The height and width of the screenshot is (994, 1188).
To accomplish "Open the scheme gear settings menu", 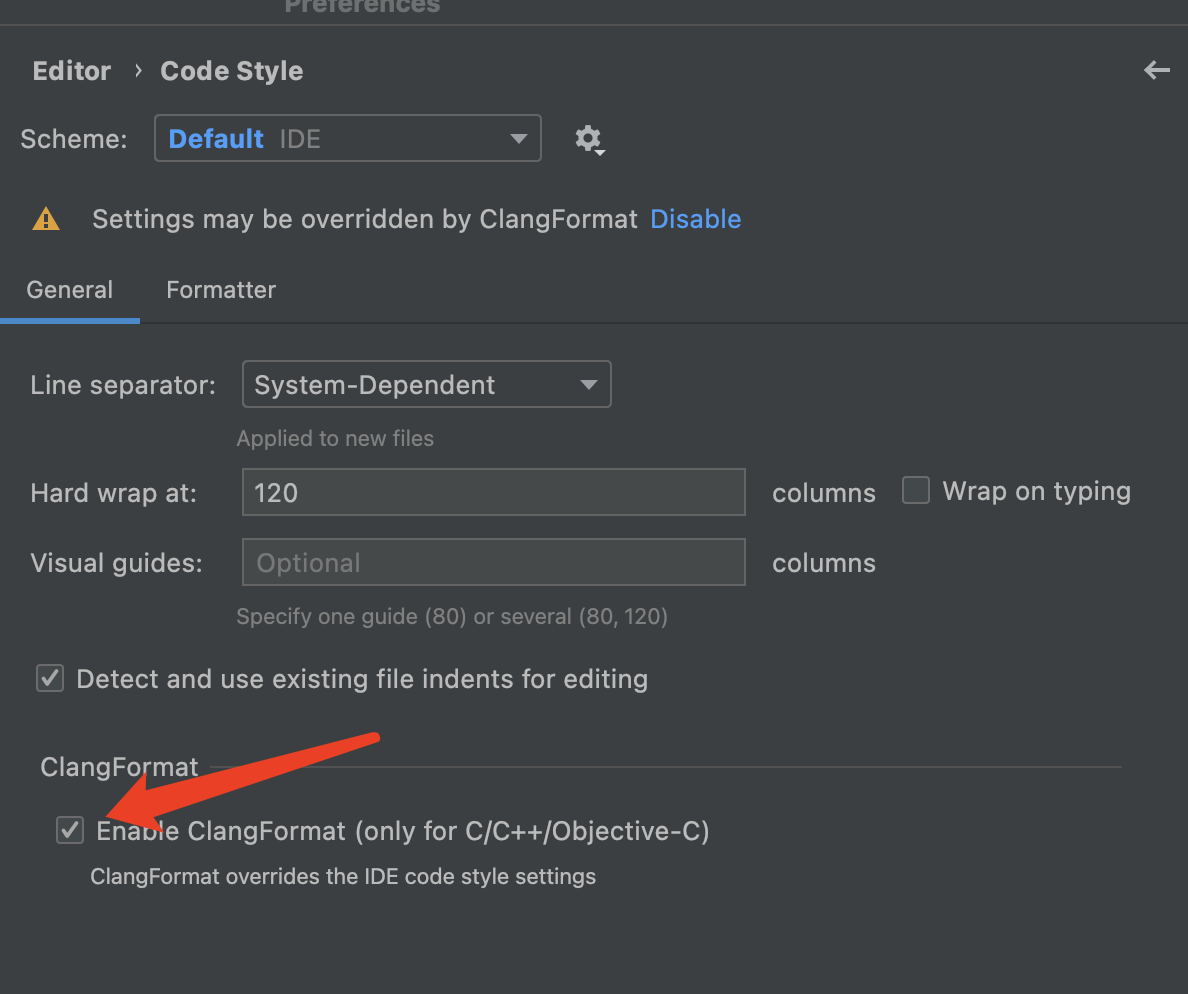I will pos(589,139).
